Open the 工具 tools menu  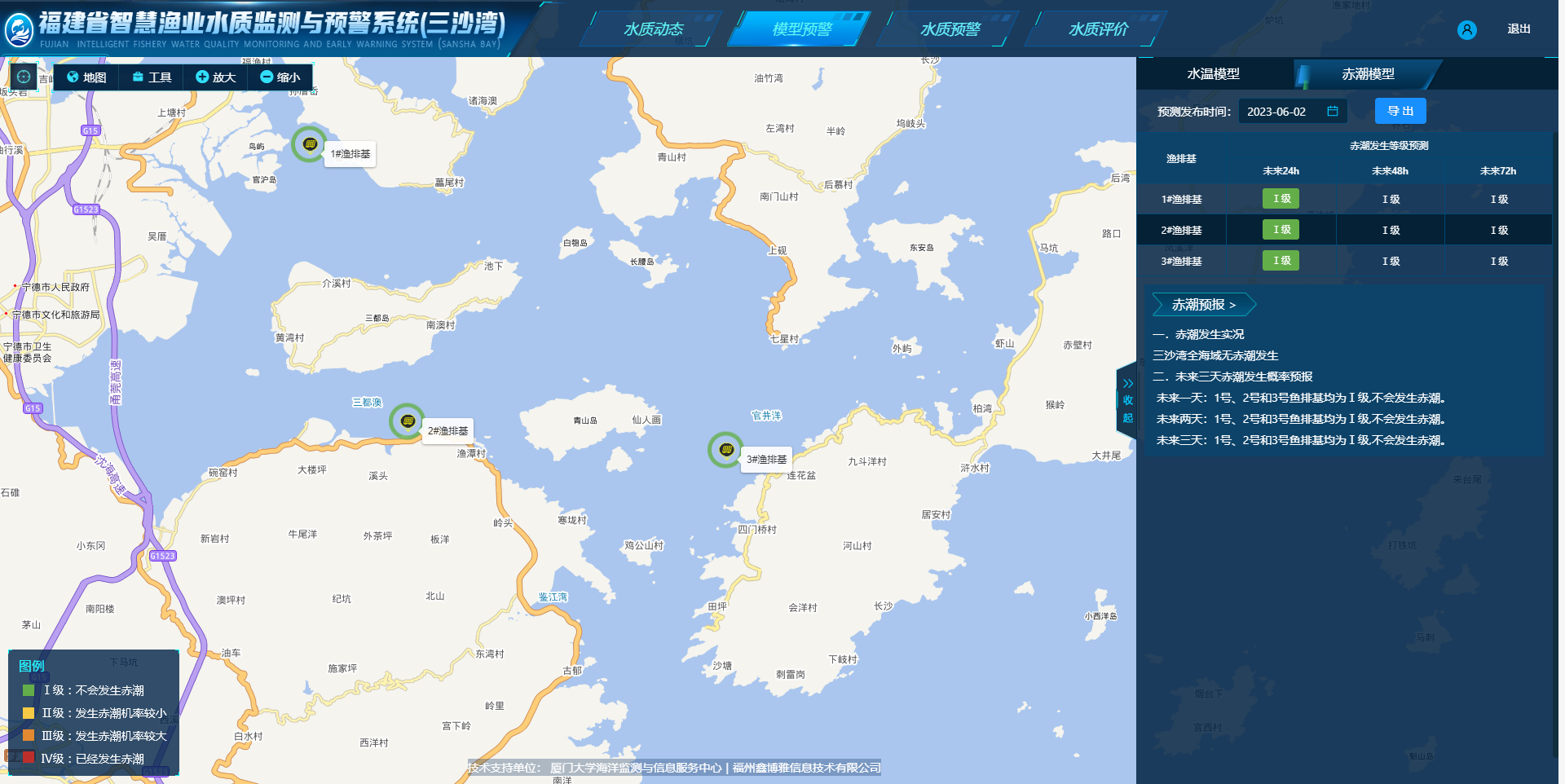point(152,77)
